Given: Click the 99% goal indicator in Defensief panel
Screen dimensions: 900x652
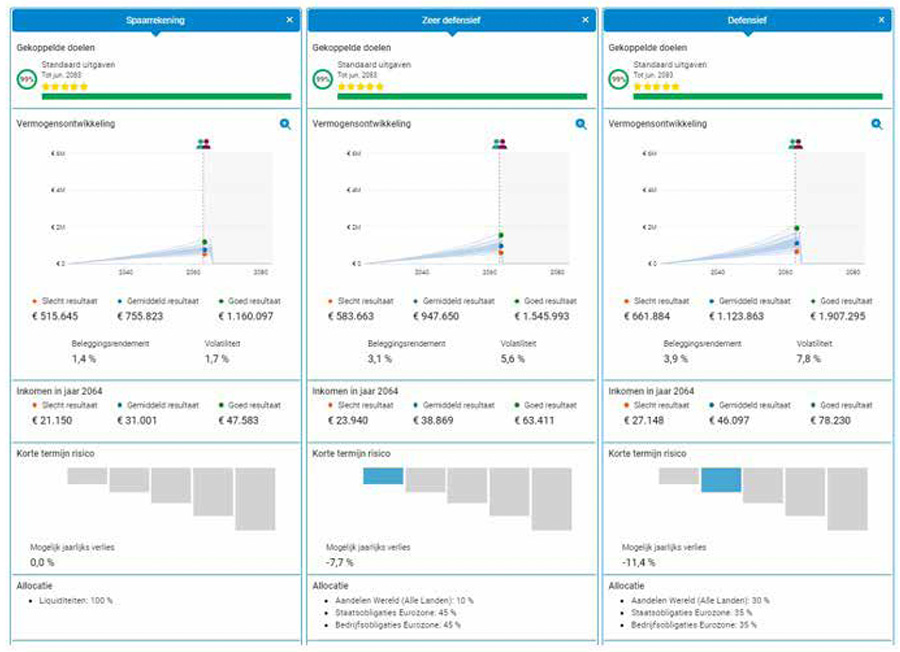Looking at the screenshot, I should point(619,79).
